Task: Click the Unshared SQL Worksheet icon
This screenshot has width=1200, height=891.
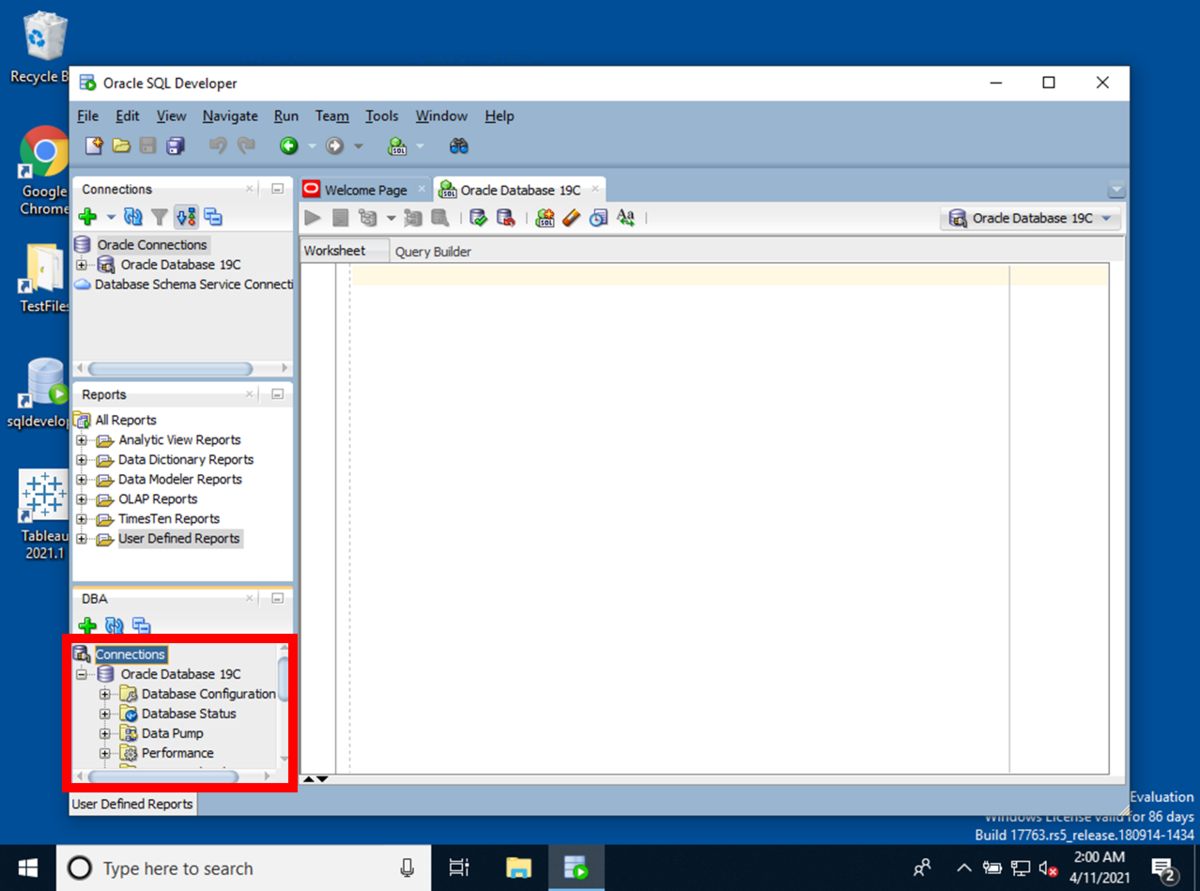Action: (x=545, y=217)
